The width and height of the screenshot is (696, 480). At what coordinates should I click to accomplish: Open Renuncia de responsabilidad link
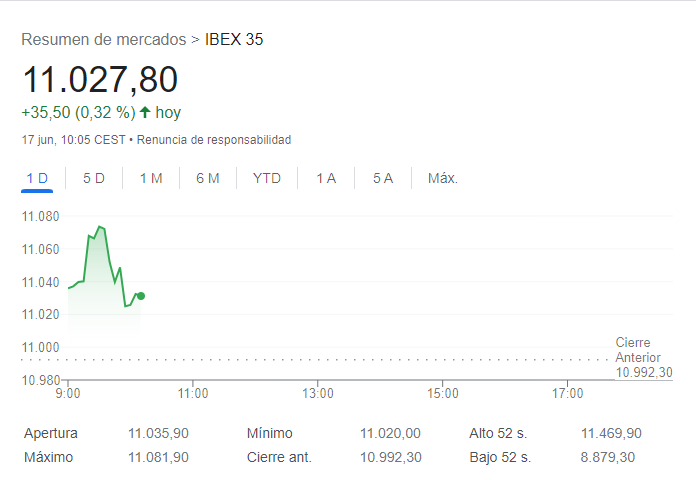214,140
